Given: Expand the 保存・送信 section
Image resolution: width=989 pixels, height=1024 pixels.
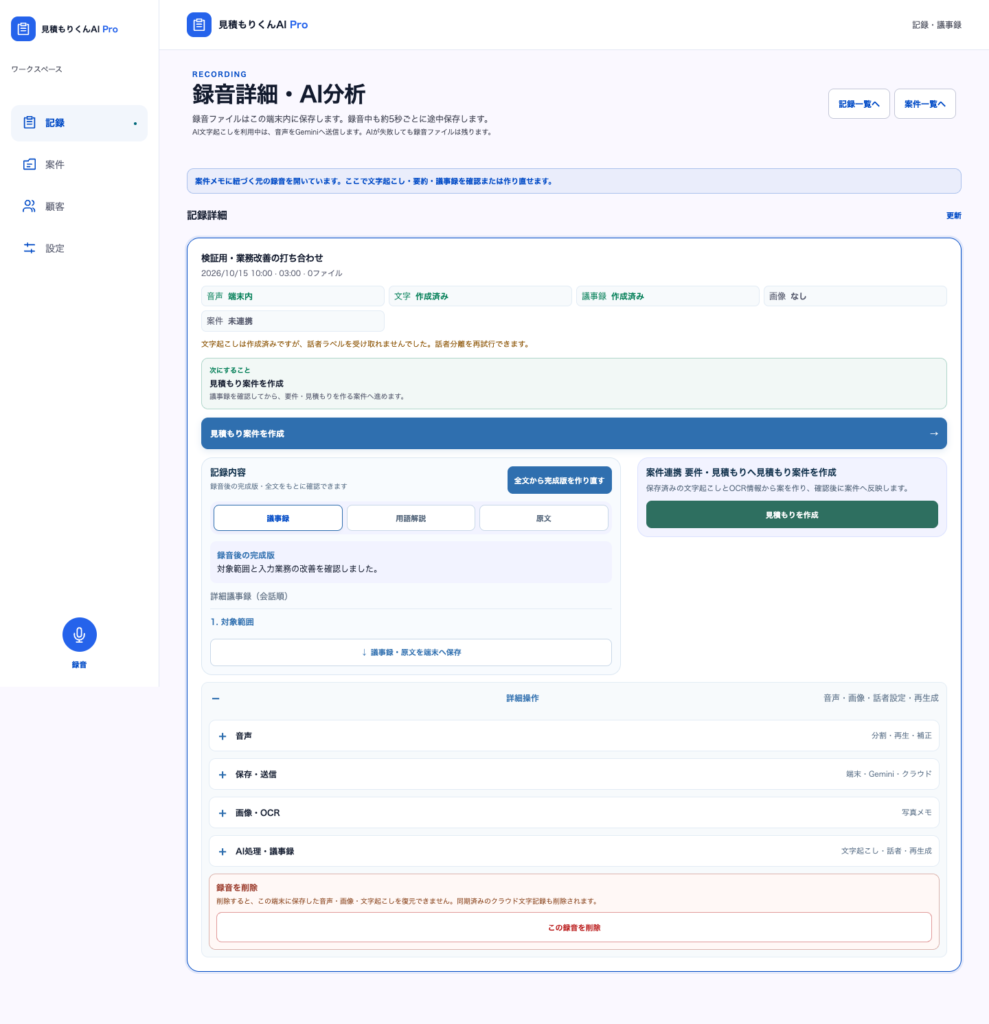Looking at the screenshot, I should [222, 775].
